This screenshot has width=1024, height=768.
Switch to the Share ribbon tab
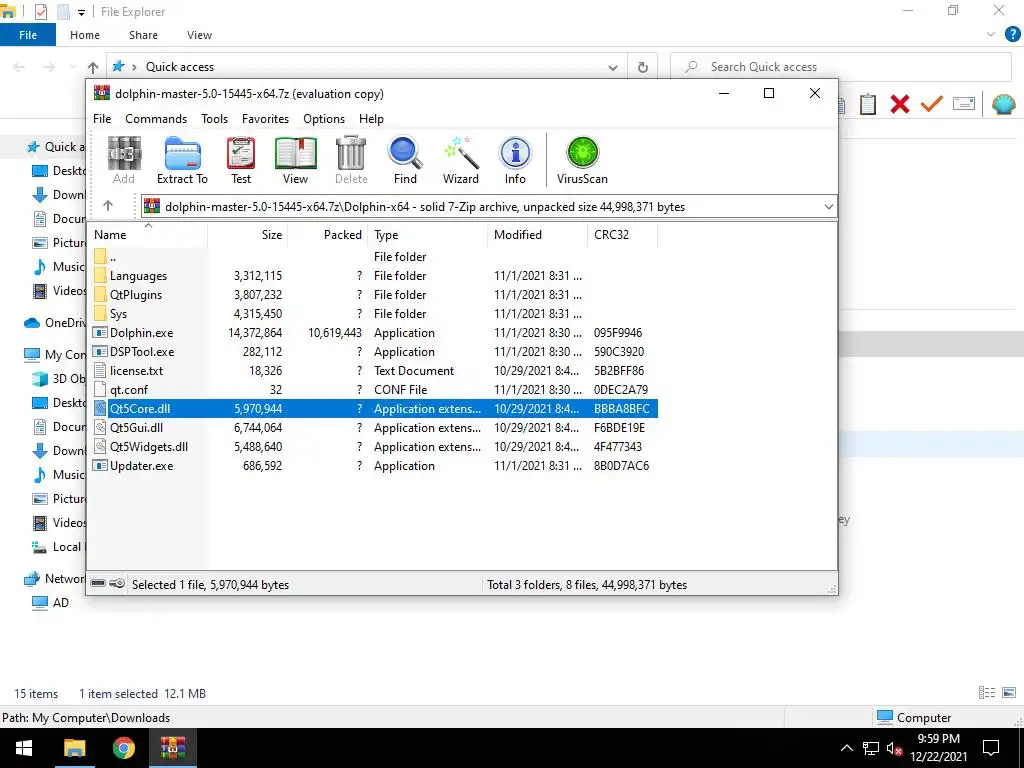click(143, 35)
